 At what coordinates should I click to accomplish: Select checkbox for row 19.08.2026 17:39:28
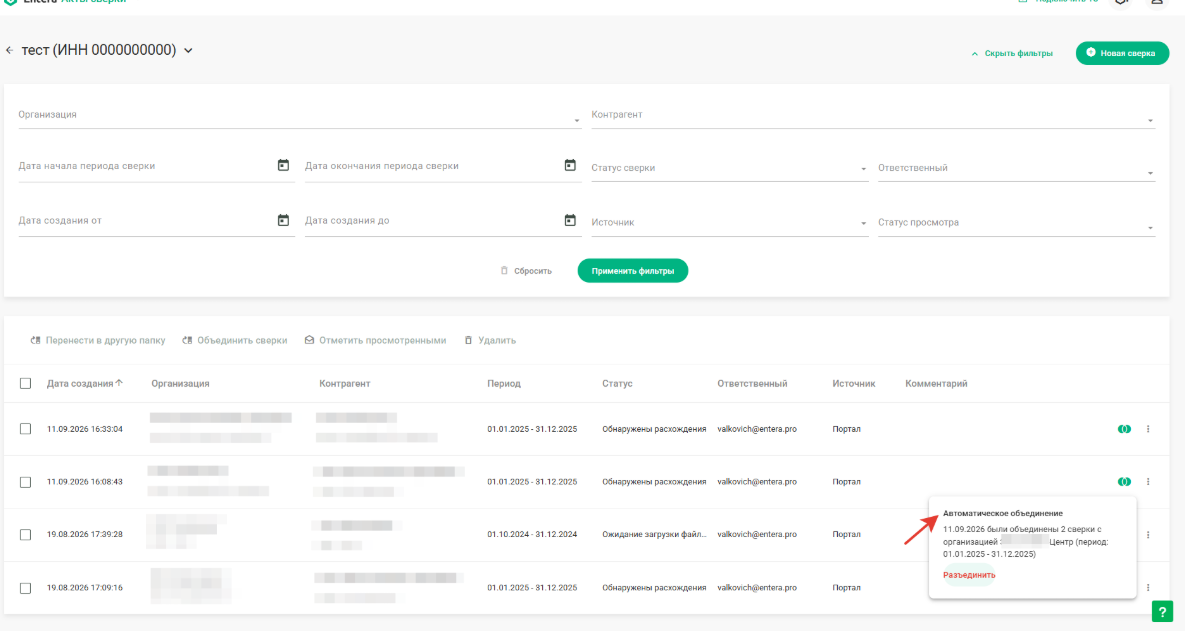click(26, 535)
